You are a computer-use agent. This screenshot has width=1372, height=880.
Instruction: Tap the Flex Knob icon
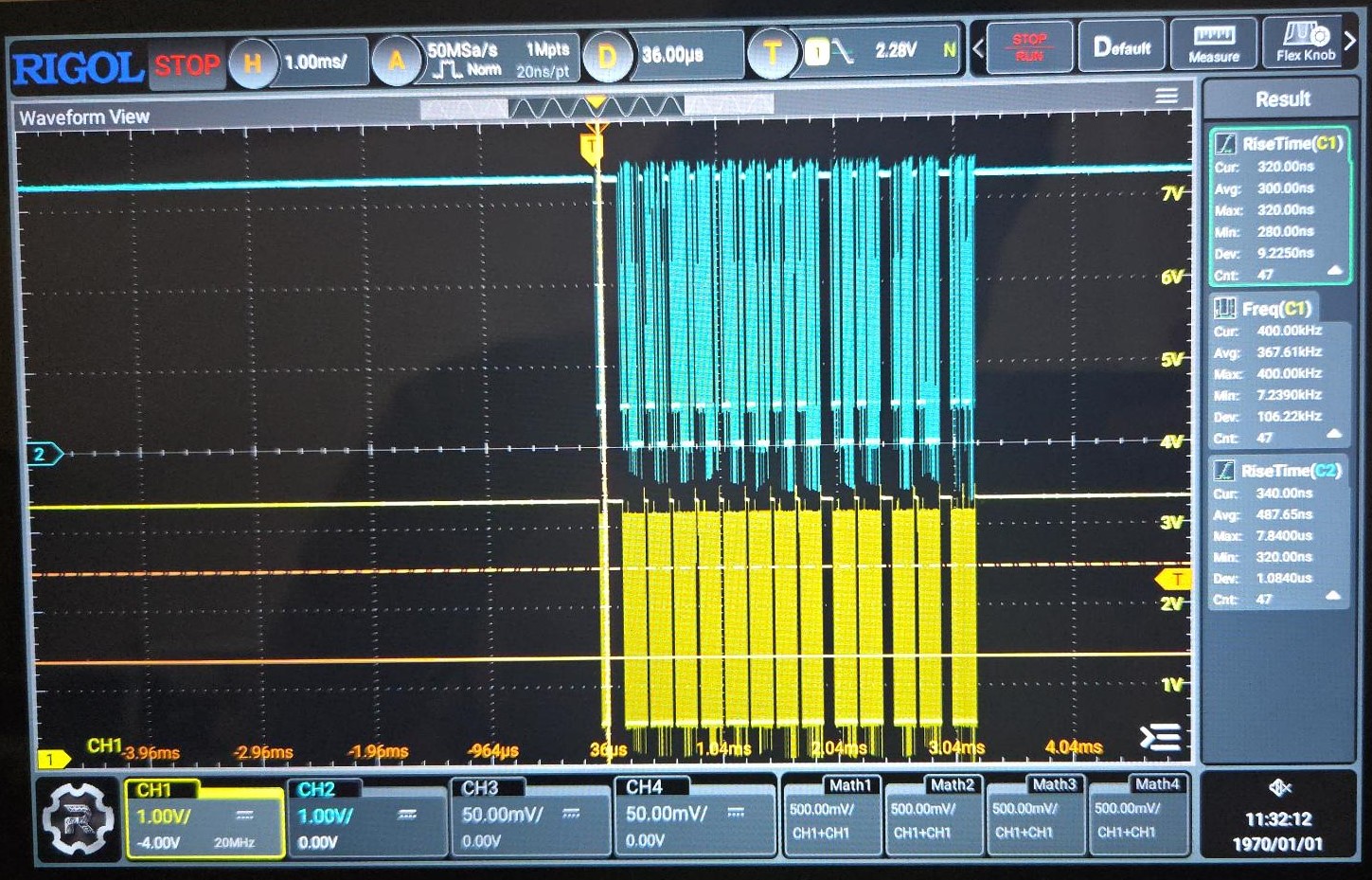pos(1306,43)
